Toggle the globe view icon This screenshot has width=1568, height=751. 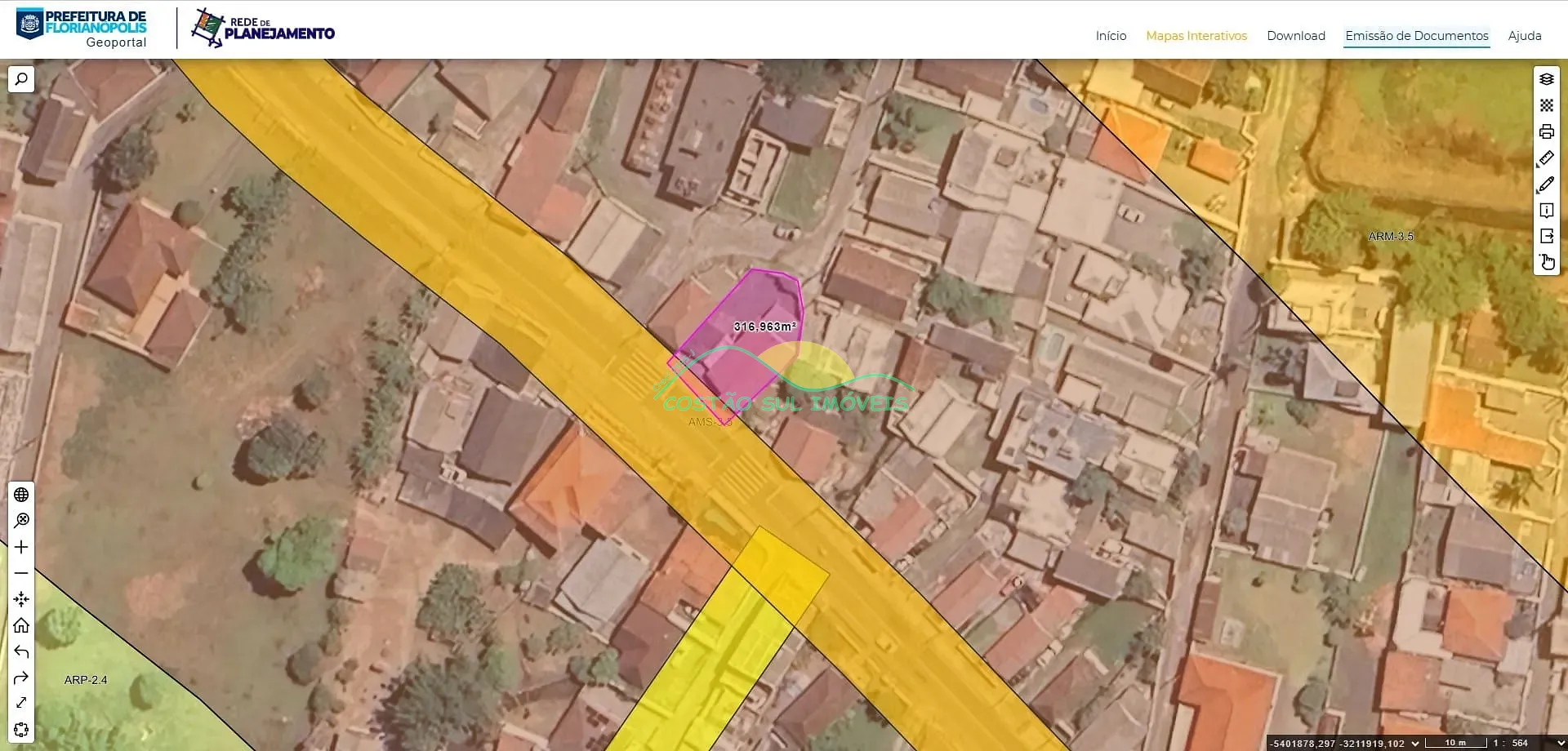tap(21, 495)
